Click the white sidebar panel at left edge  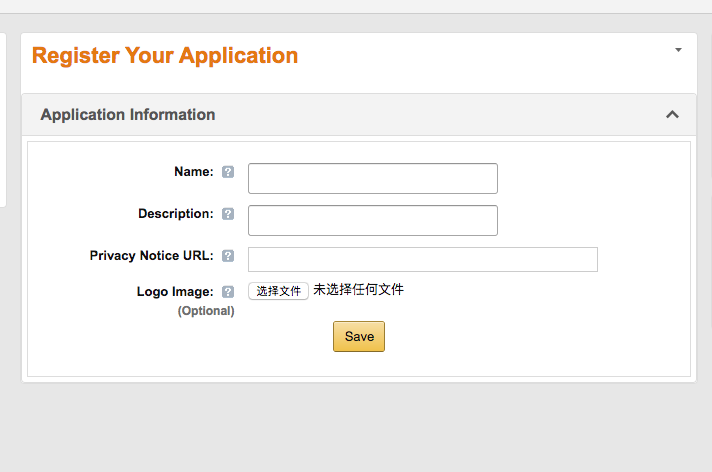click(3, 120)
